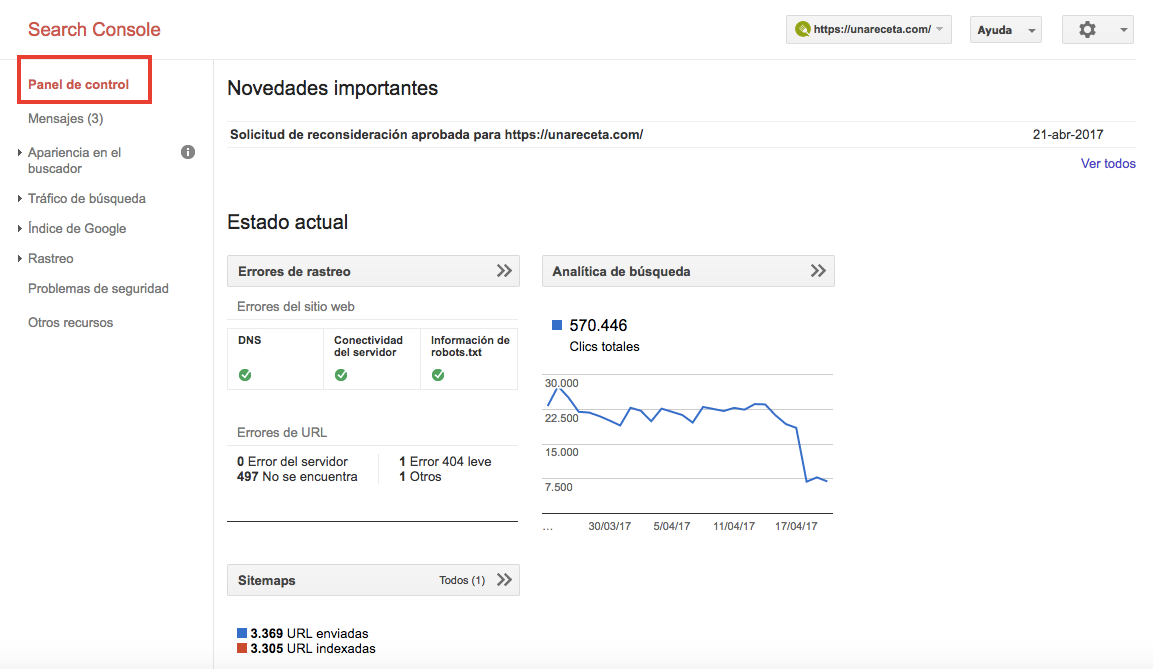
Task: Click blue Clics totales legend swatch
Action: point(557,325)
